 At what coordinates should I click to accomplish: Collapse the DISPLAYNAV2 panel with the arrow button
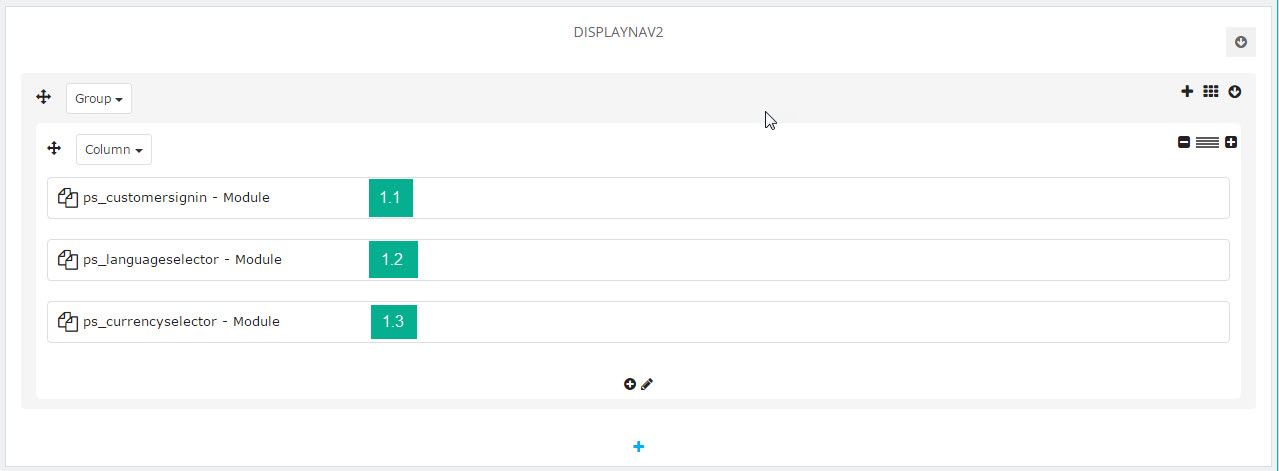click(1241, 42)
